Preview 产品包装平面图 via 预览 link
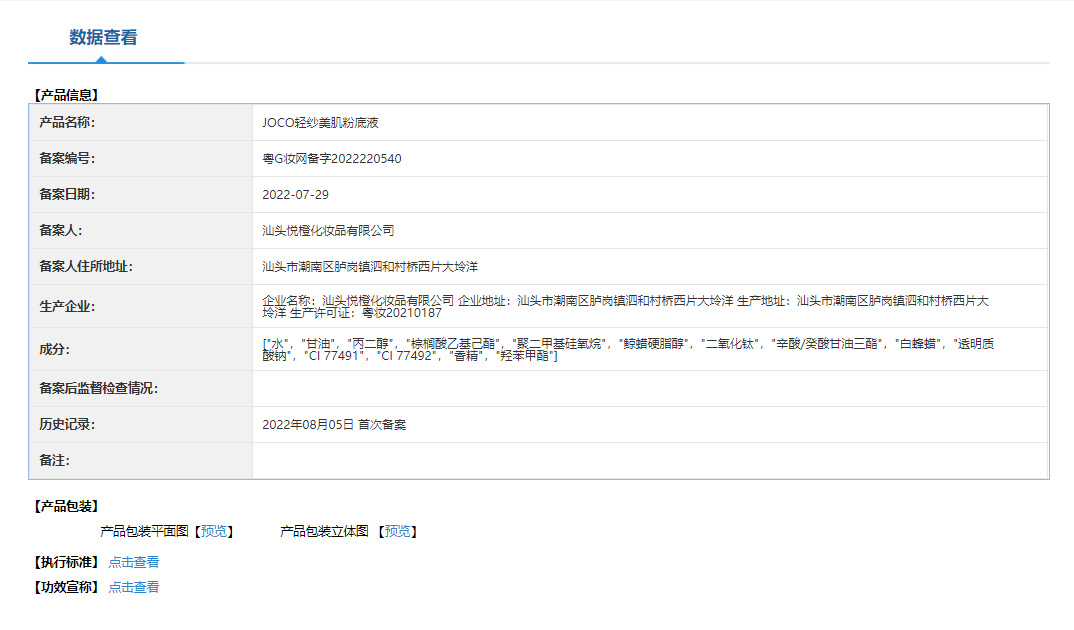Screen dimensions: 1074x630 pyautogui.click(x=214, y=531)
